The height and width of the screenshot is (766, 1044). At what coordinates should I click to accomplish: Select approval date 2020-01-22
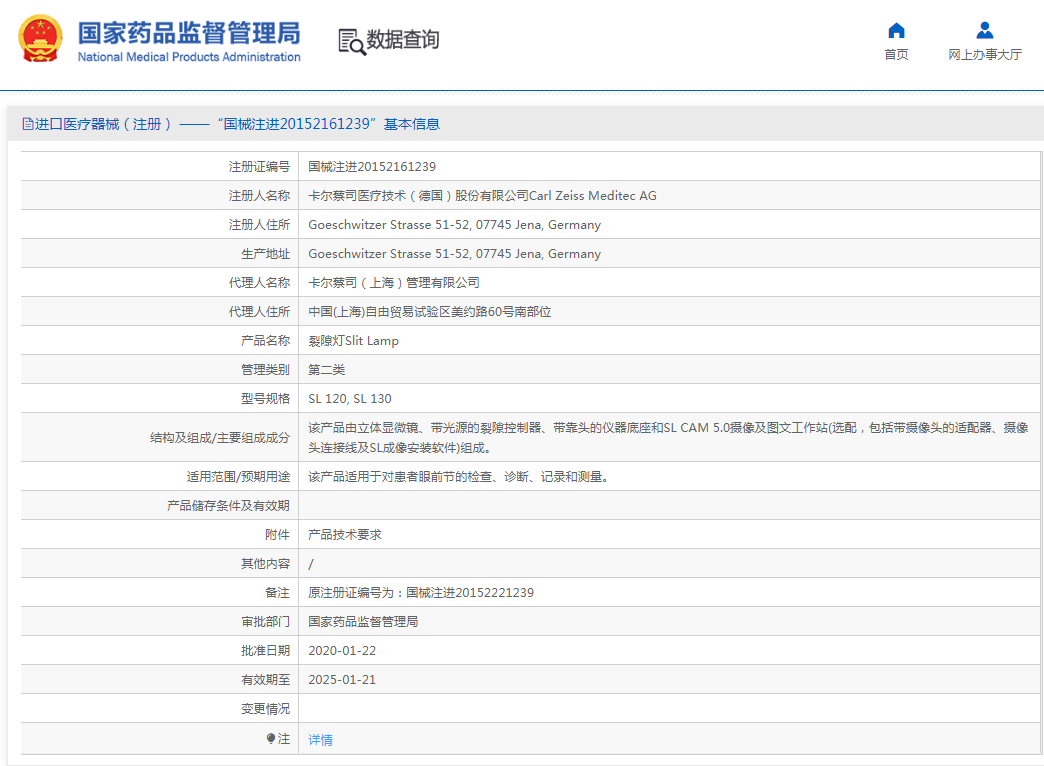coord(342,651)
